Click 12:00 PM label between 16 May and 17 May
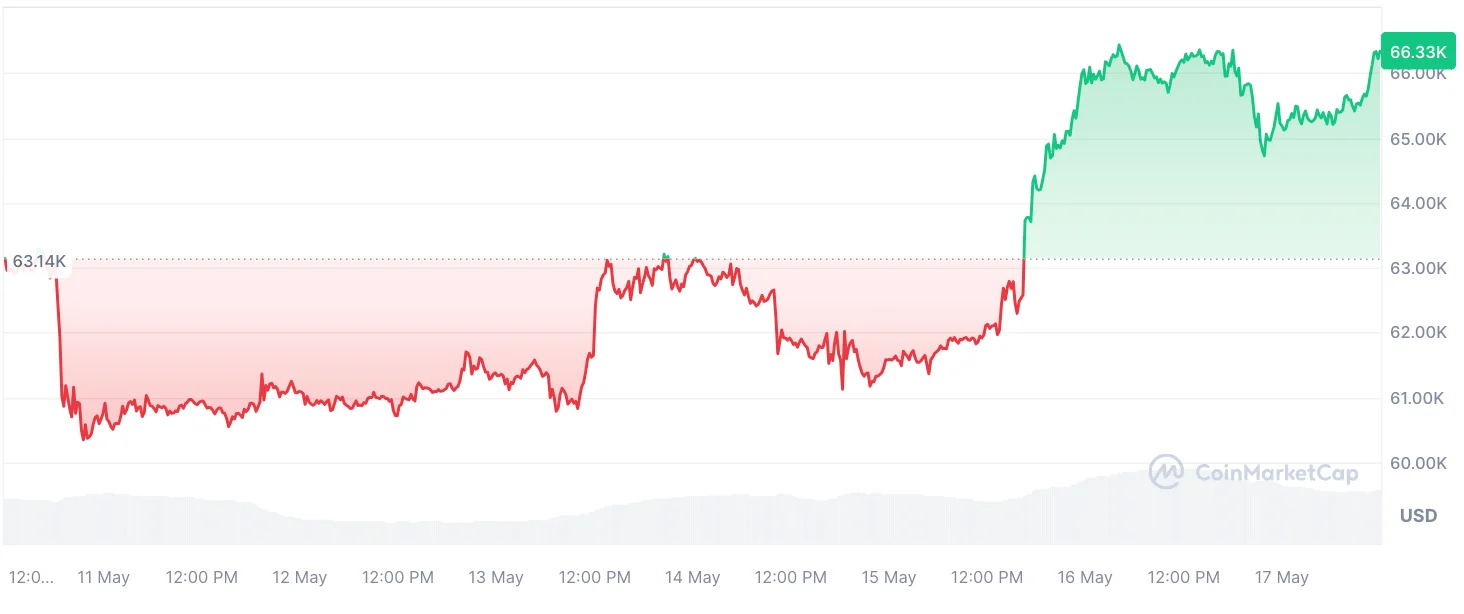The height and width of the screenshot is (614, 1464). click(1183, 578)
